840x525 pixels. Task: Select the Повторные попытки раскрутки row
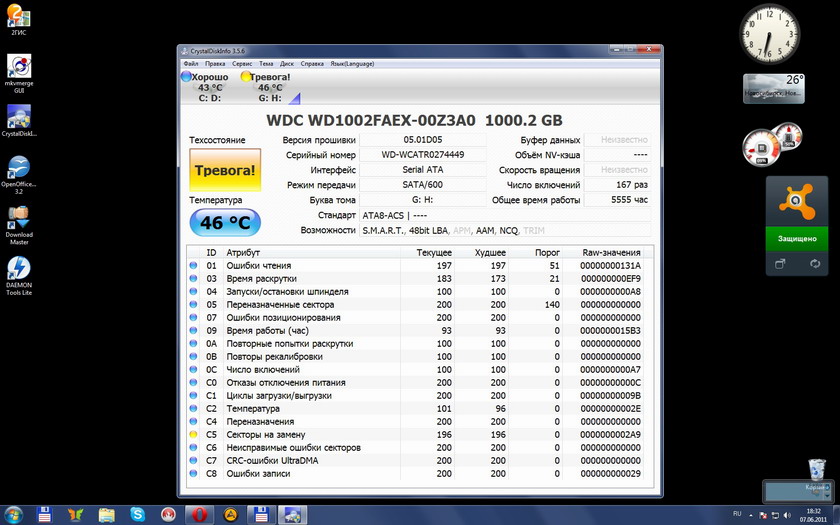pos(416,343)
